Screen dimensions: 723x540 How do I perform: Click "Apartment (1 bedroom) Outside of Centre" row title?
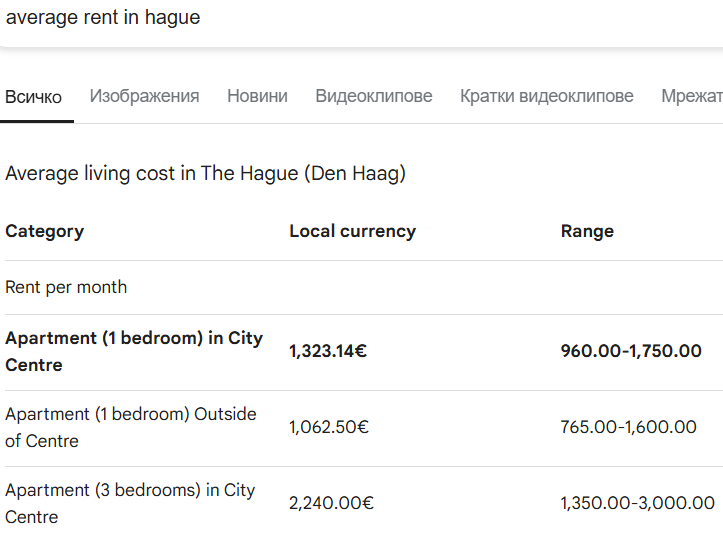131,427
